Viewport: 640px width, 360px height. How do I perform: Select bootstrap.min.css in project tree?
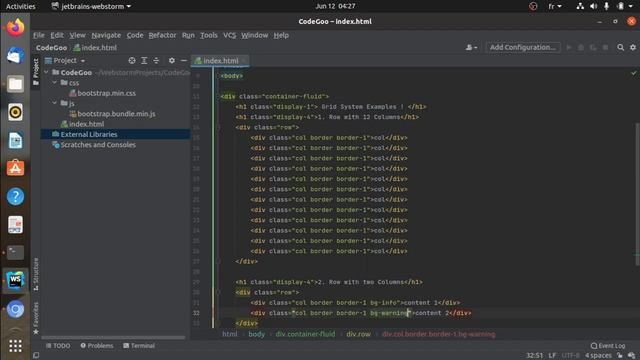point(102,93)
